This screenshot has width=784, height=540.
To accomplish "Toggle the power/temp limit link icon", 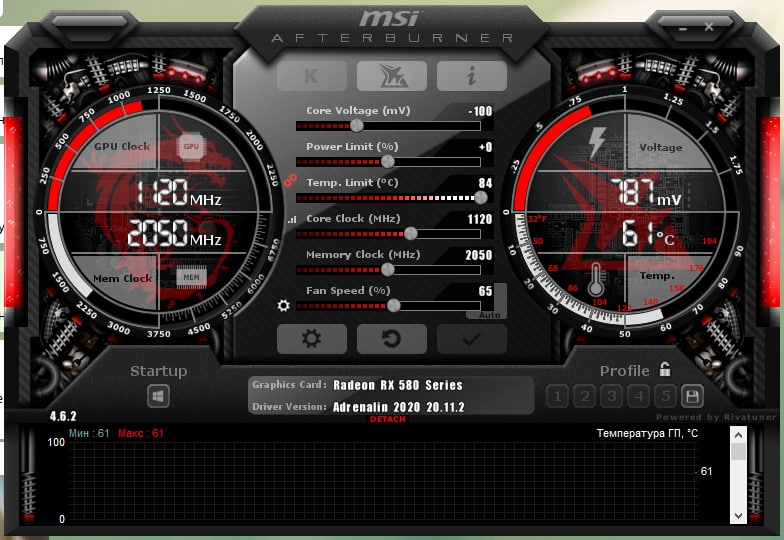I will (x=290, y=180).
